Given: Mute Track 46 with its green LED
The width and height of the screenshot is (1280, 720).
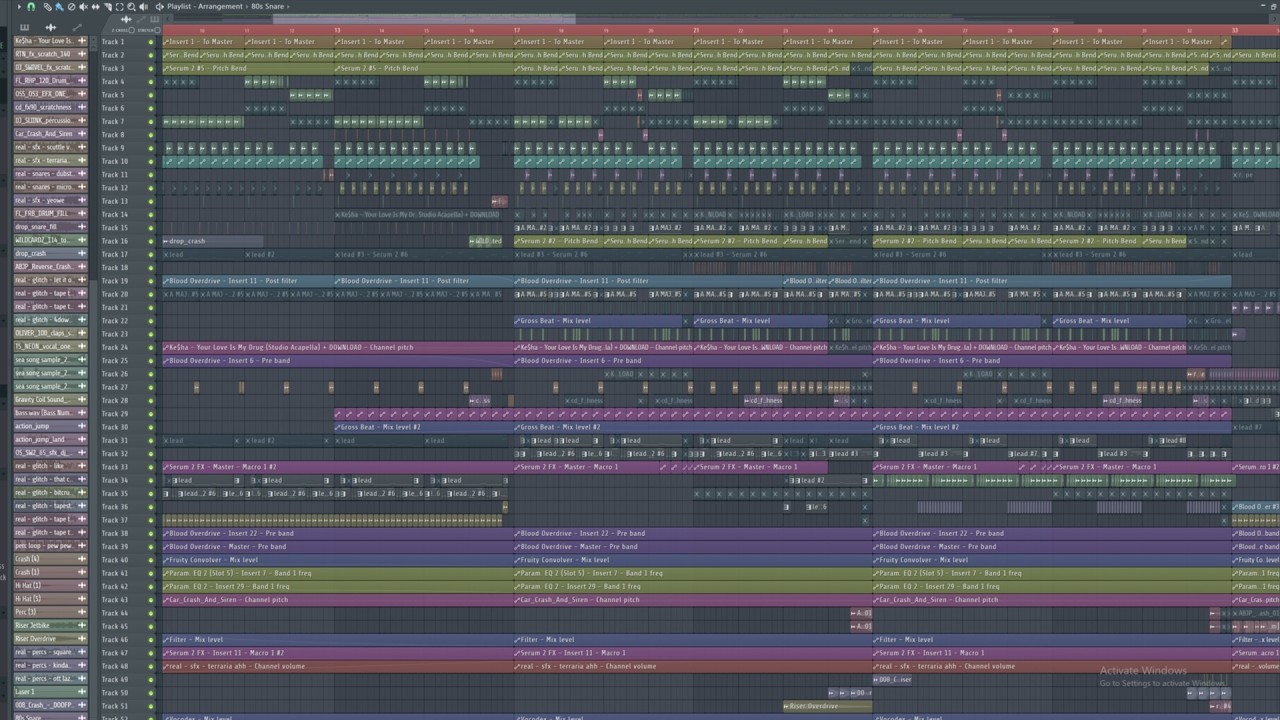Looking at the screenshot, I should coord(152,640).
